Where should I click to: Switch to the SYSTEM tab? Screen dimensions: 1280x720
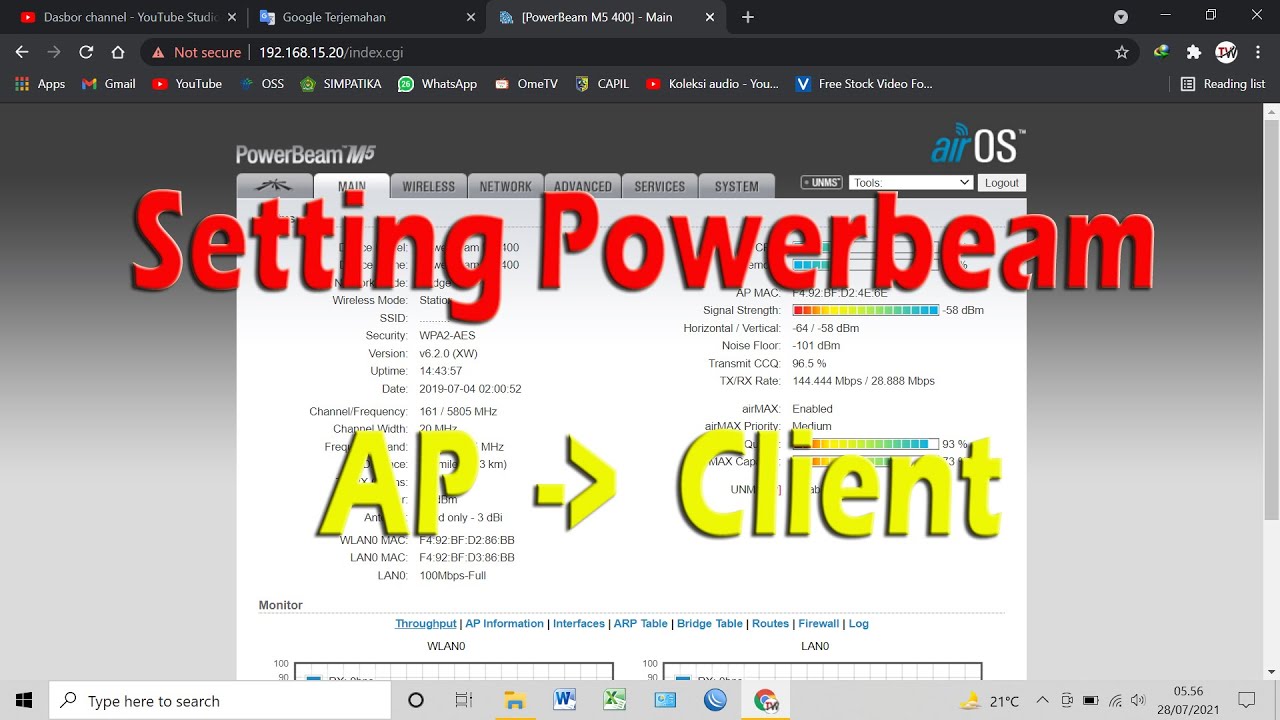(x=737, y=186)
